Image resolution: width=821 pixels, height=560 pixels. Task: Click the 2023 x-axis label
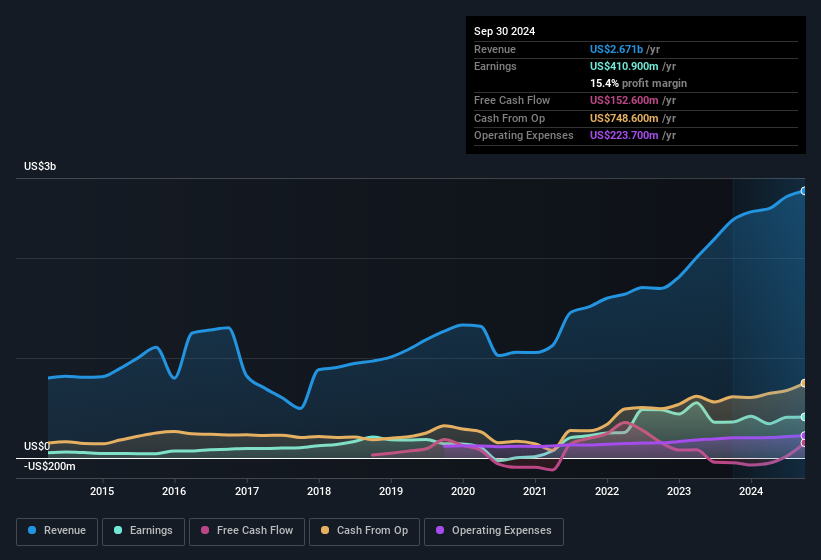coord(679,491)
